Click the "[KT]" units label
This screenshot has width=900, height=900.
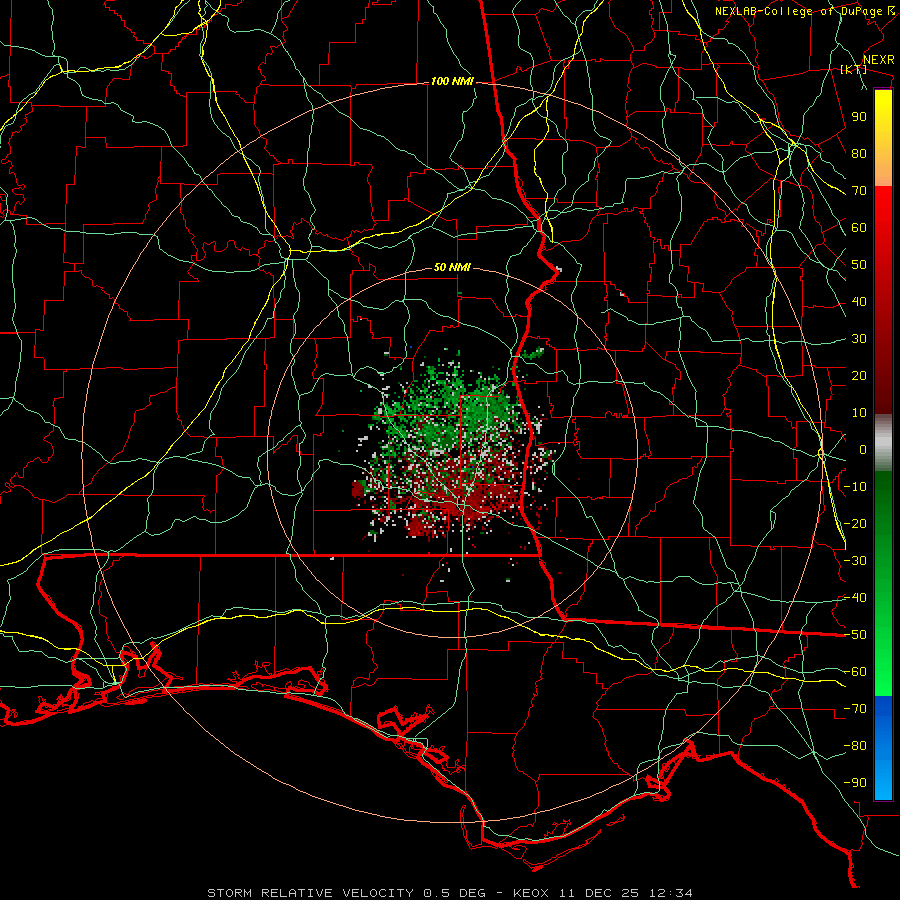tap(854, 69)
